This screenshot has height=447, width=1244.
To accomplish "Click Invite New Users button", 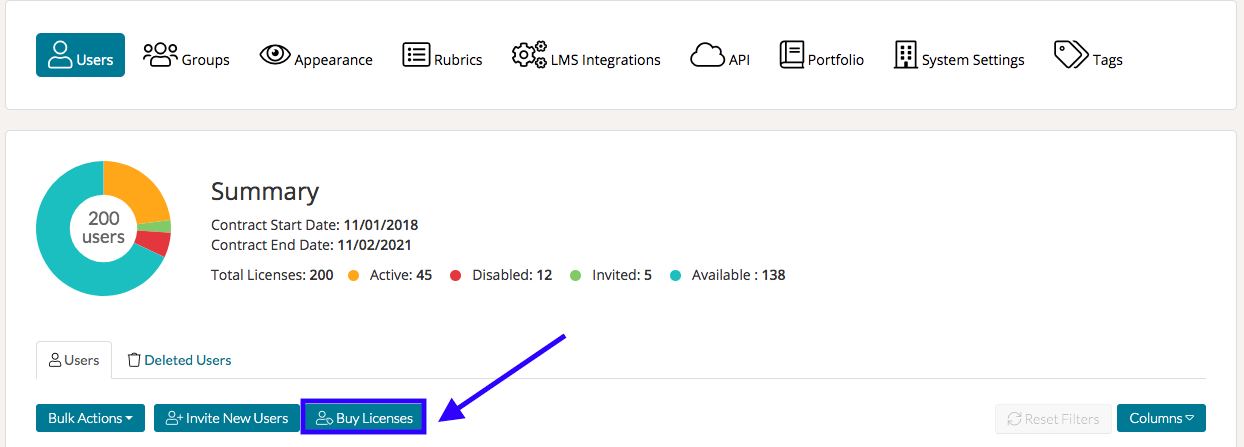I will point(227,418).
